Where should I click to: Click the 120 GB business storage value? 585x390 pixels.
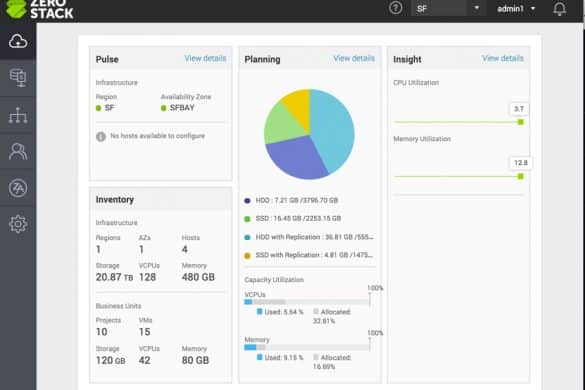tap(110, 361)
